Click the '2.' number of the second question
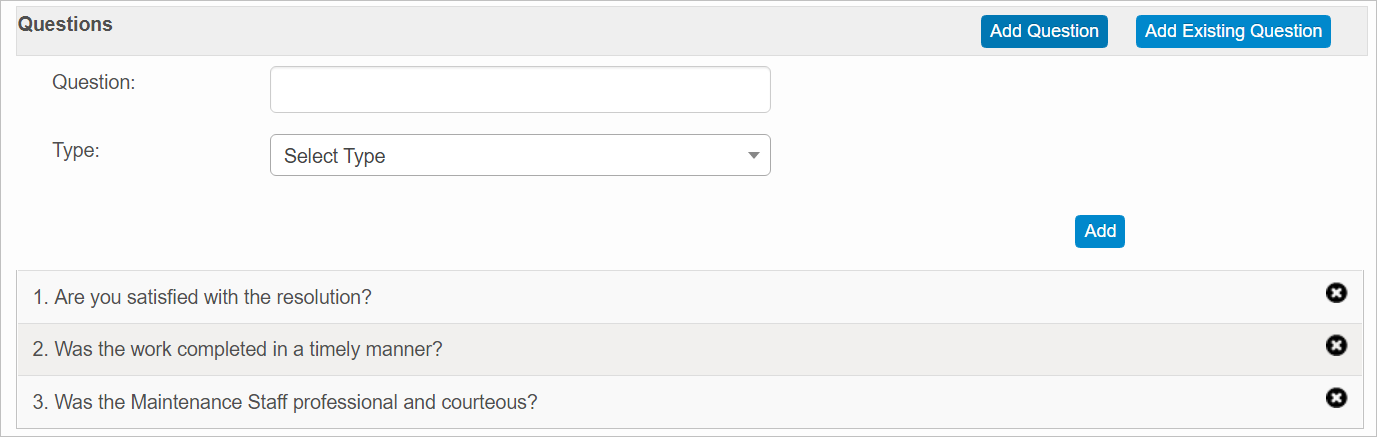Screen dimensions: 1377x437 pyautogui.click(x=40, y=349)
